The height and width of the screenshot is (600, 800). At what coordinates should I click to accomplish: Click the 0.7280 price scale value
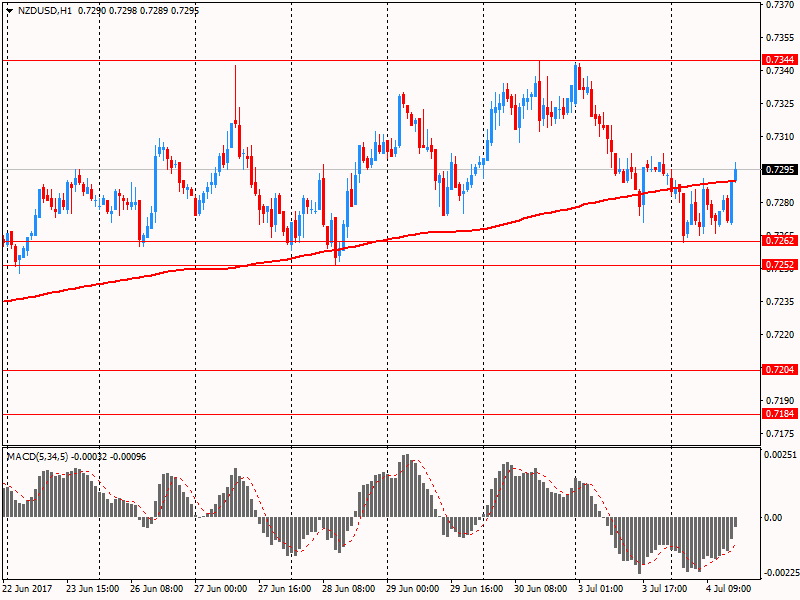(x=781, y=203)
